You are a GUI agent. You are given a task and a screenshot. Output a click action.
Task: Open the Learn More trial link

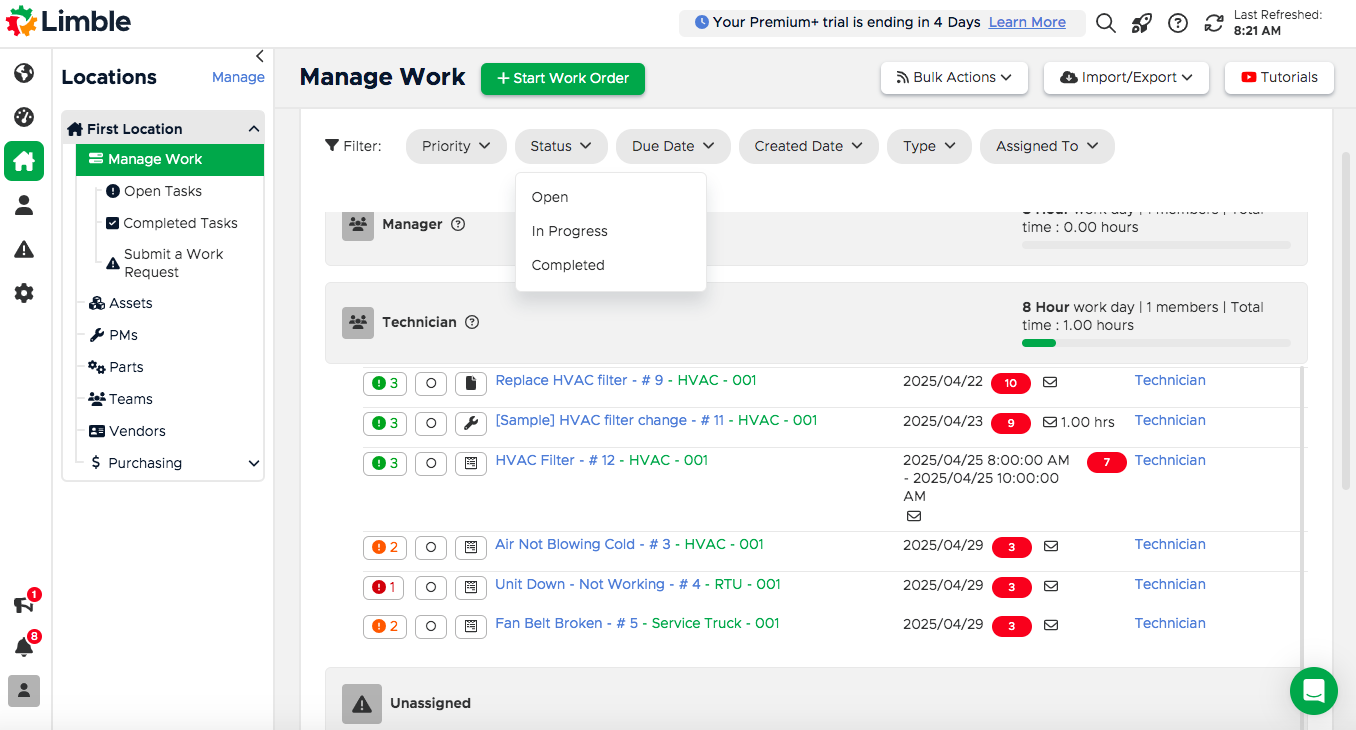pyautogui.click(x=1026, y=21)
